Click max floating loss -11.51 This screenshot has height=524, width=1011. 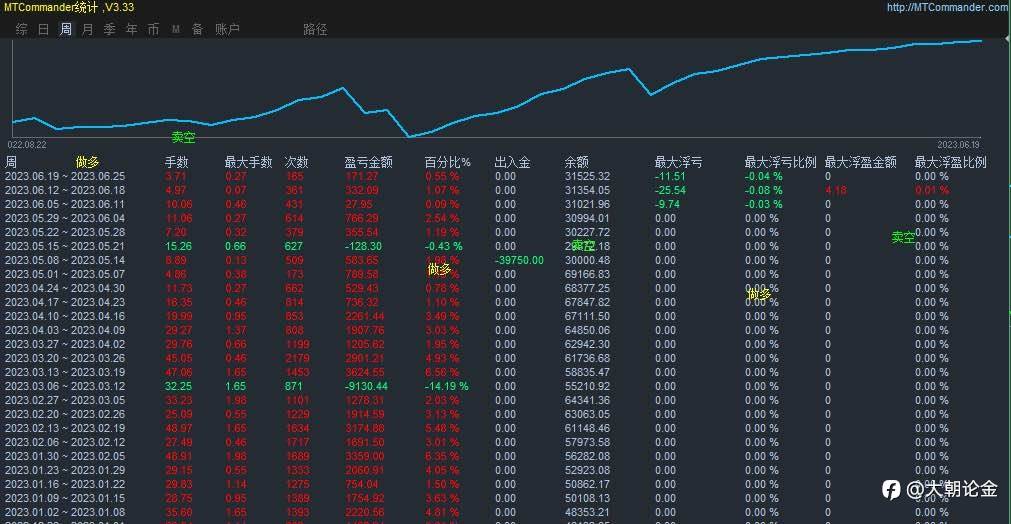[670, 176]
